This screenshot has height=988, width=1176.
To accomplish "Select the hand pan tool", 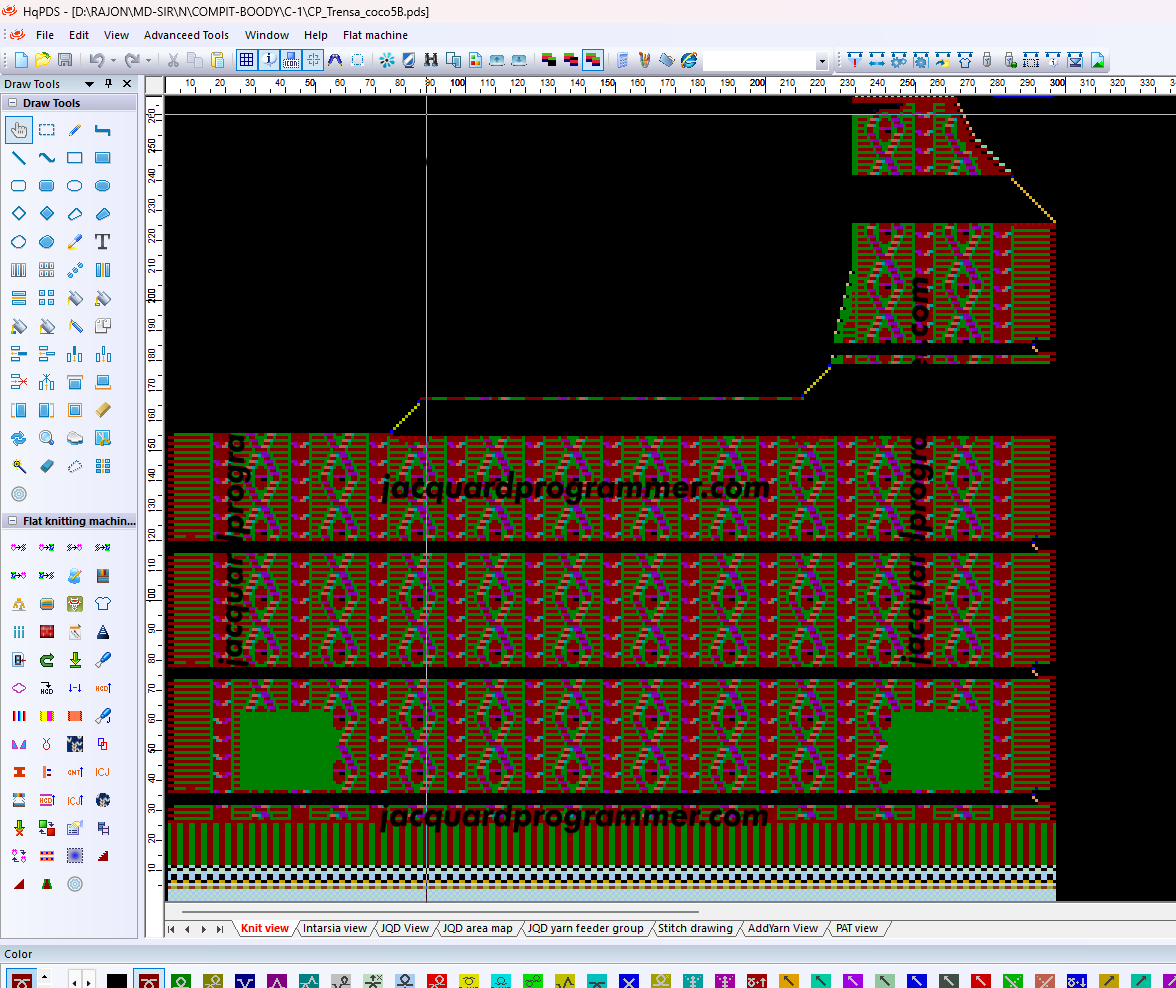I will [18, 130].
